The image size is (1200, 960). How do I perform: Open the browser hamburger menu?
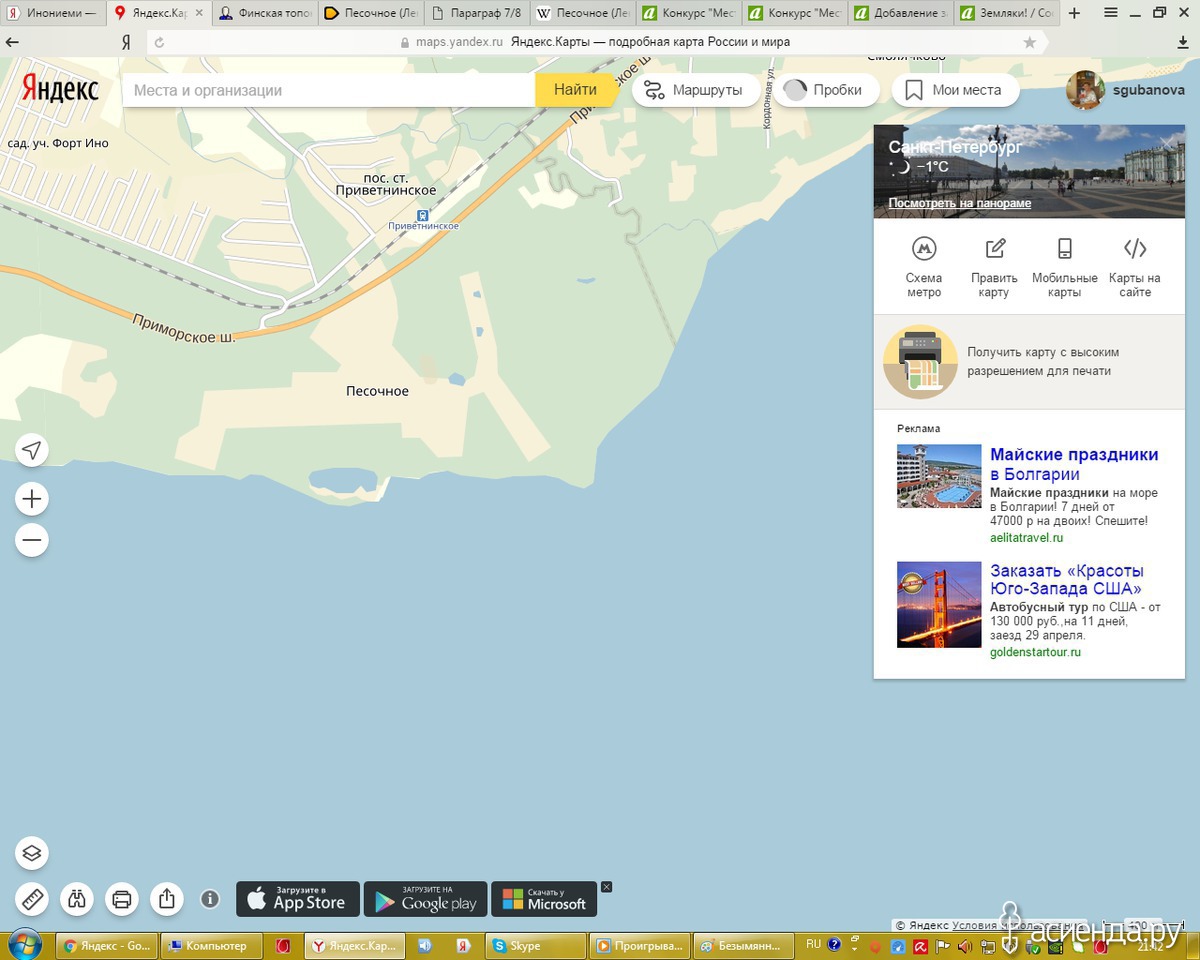(x=1111, y=13)
